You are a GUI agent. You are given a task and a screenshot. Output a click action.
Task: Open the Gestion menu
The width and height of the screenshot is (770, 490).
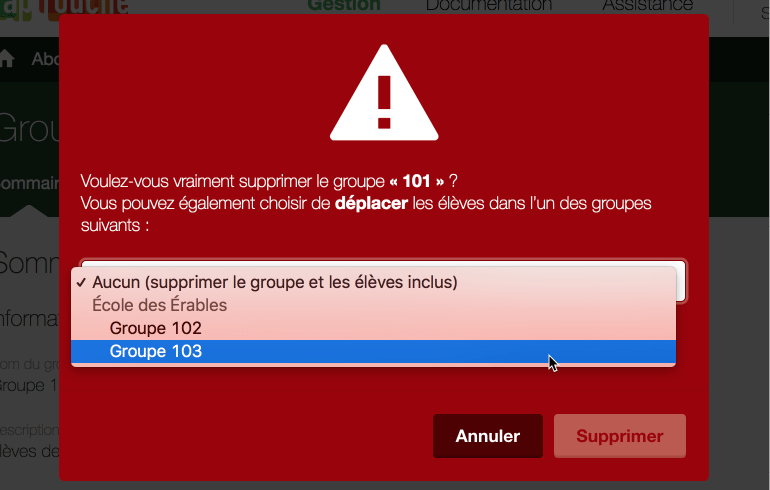point(344,6)
